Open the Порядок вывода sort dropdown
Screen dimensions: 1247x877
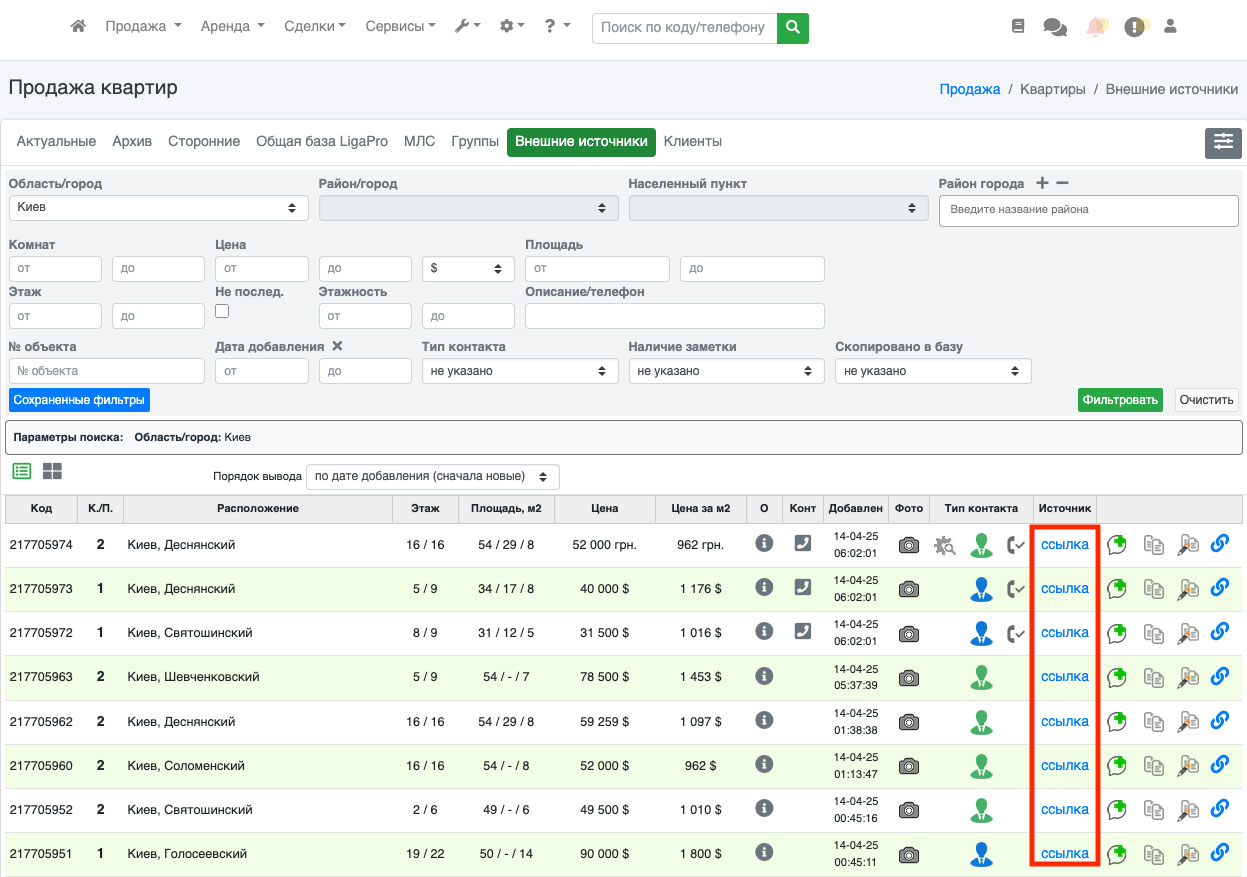tap(432, 477)
